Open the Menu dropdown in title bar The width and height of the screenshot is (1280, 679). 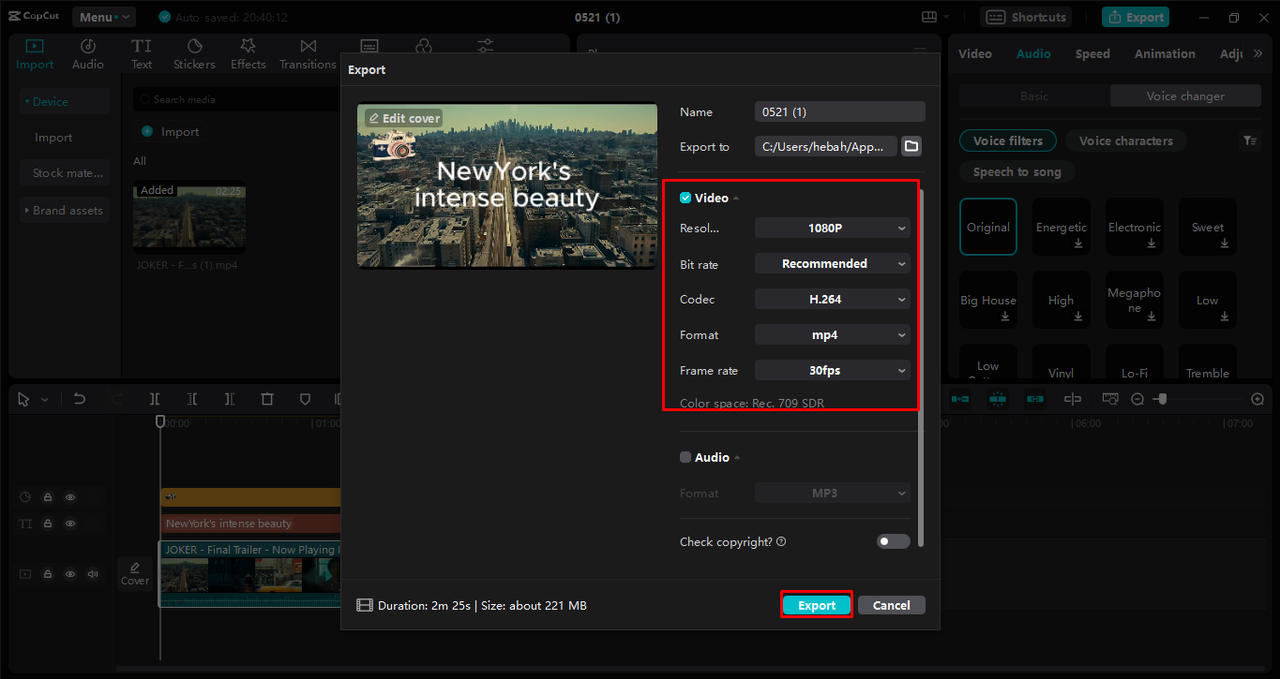(103, 17)
